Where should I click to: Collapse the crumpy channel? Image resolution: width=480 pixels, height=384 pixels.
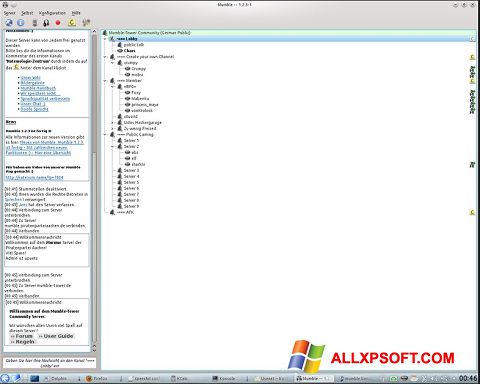pos(112,63)
